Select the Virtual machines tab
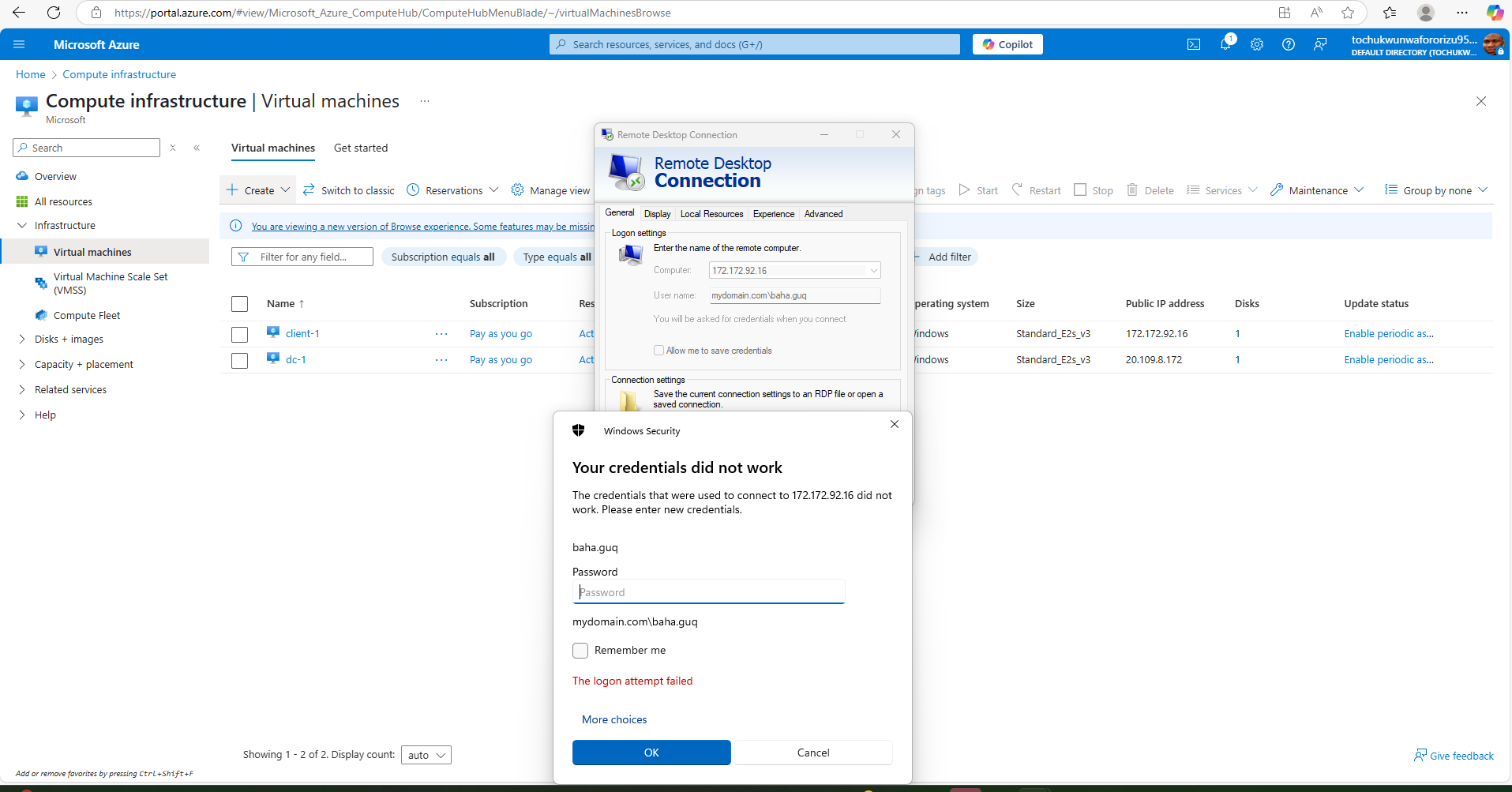Viewport: 1512px width, 792px height. [x=273, y=148]
